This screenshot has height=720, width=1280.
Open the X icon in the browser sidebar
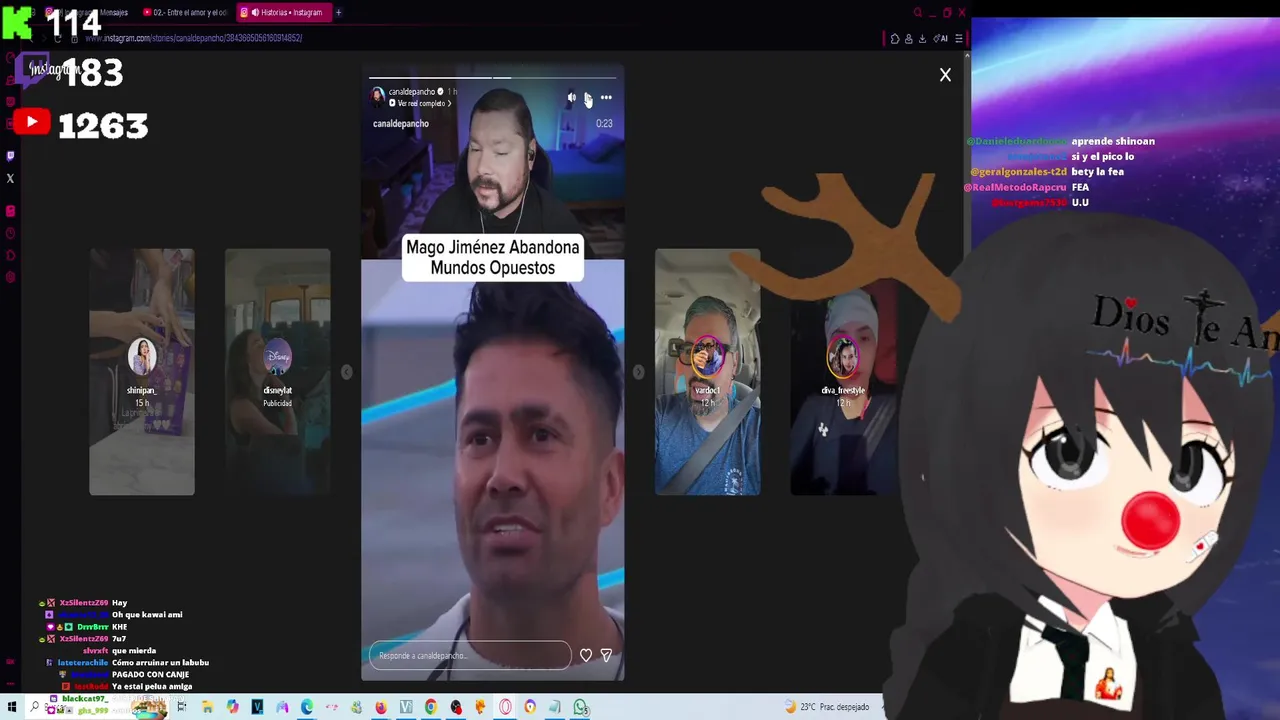tap(10, 179)
